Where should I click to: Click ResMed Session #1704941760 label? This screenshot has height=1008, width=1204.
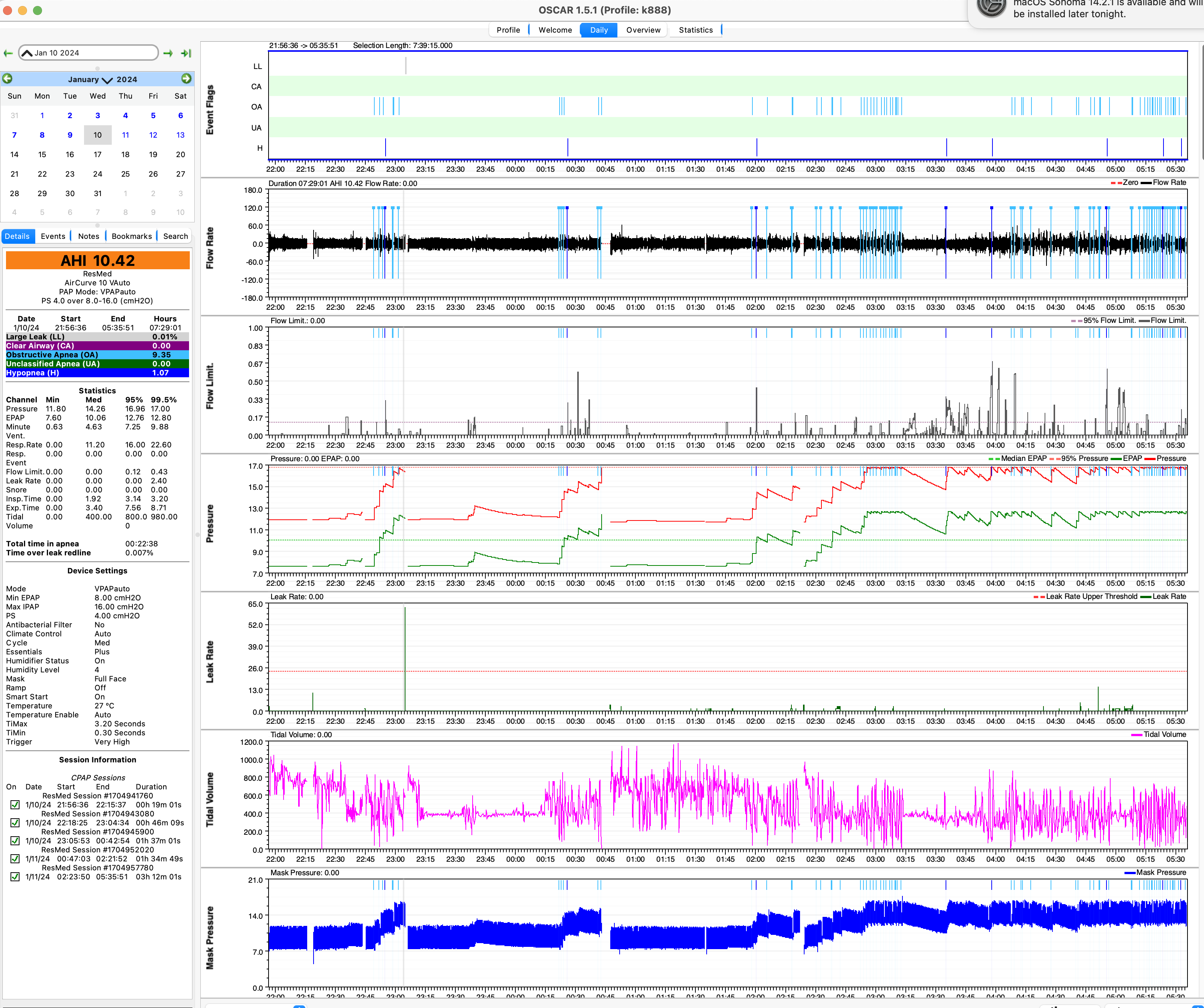[x=98, y=796]
